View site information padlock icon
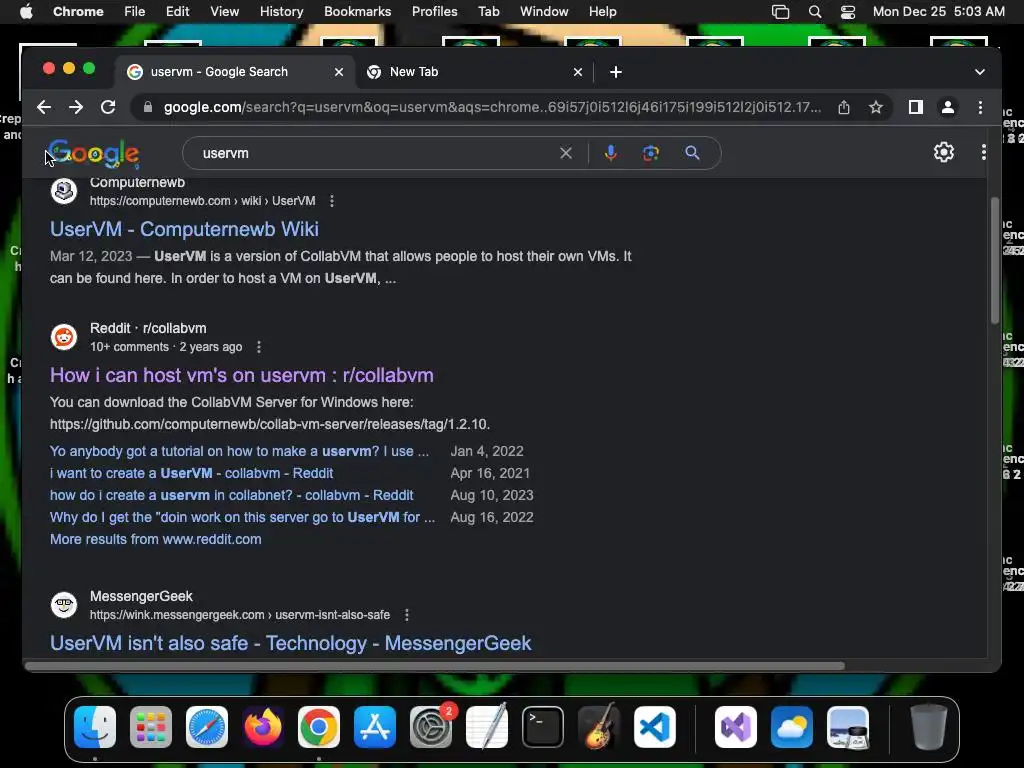This screenshot has height=768, width=1024. point(148,107)
